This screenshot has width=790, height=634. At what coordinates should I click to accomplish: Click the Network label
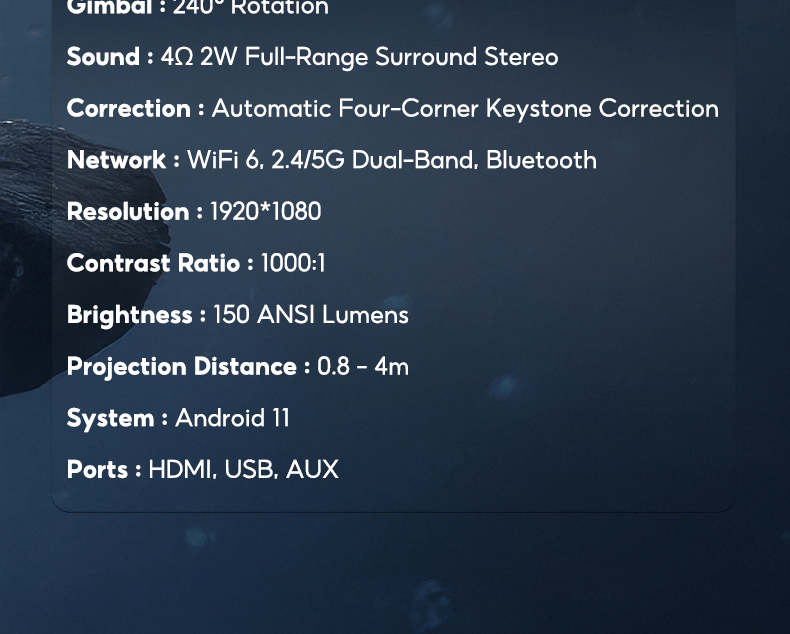[116, 160]
